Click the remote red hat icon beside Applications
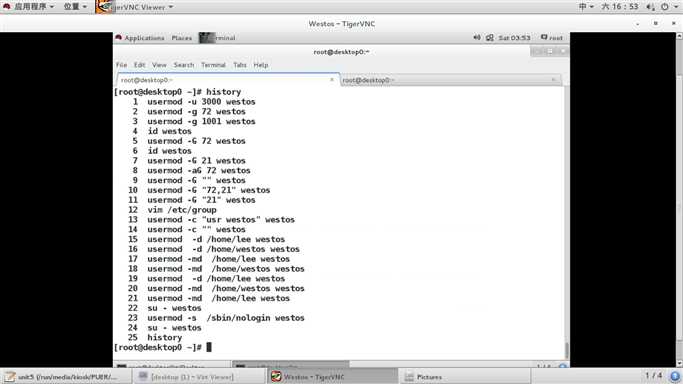Image resolution: width=683 pixels, height=384 pixels. pyautogui.click(x=118, y=38)
